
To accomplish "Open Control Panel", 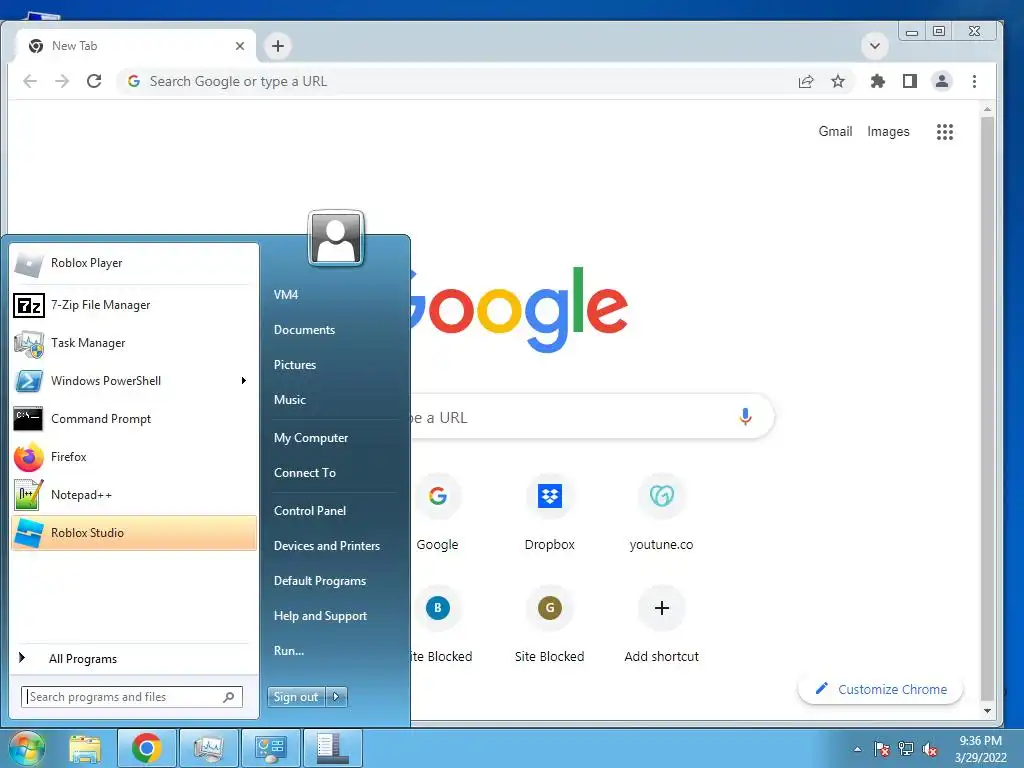I will click(x=310, y=511).
